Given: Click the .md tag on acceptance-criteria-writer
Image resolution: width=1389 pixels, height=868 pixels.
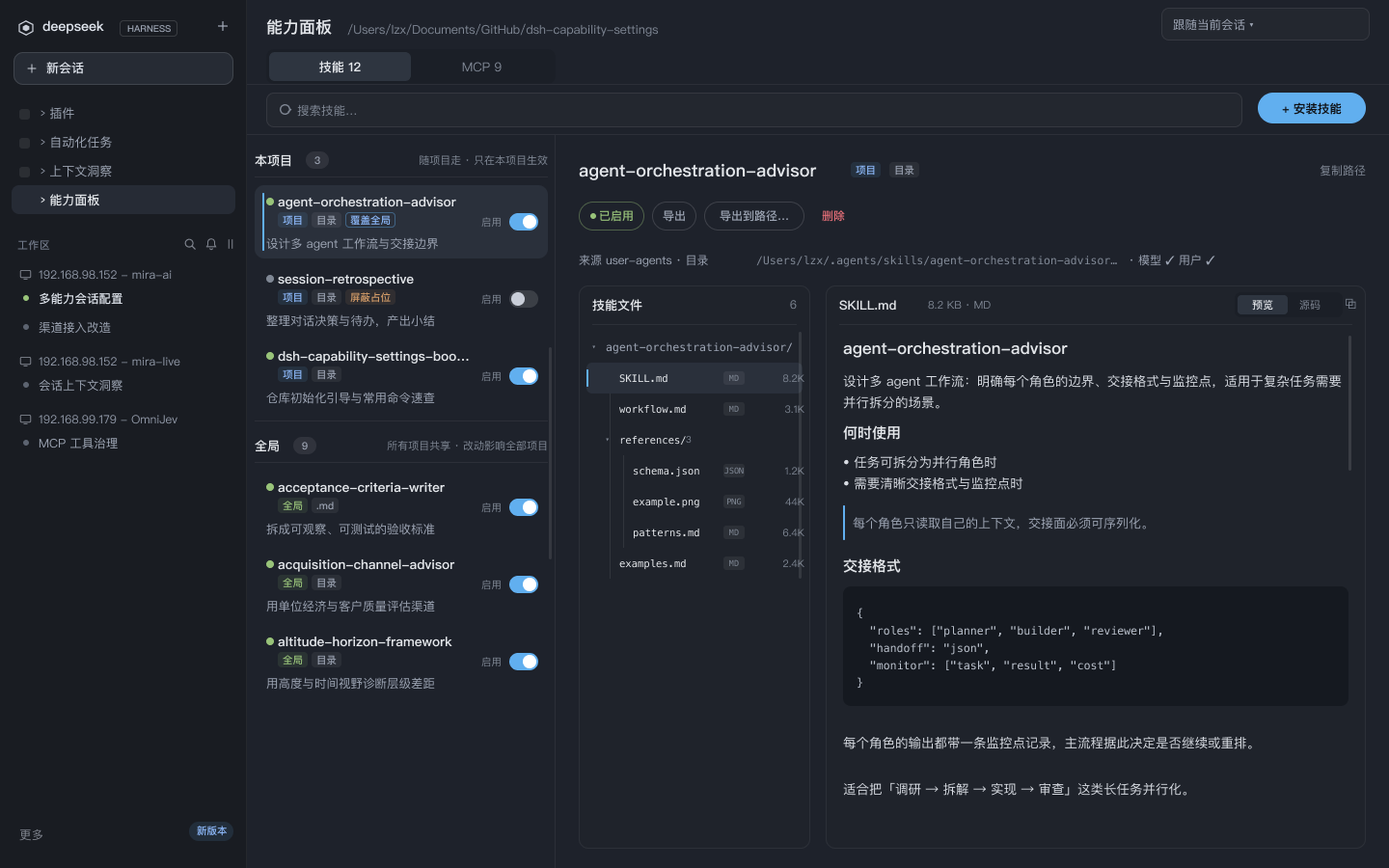Looking at the screenshot, I should (x=325, y=505).
